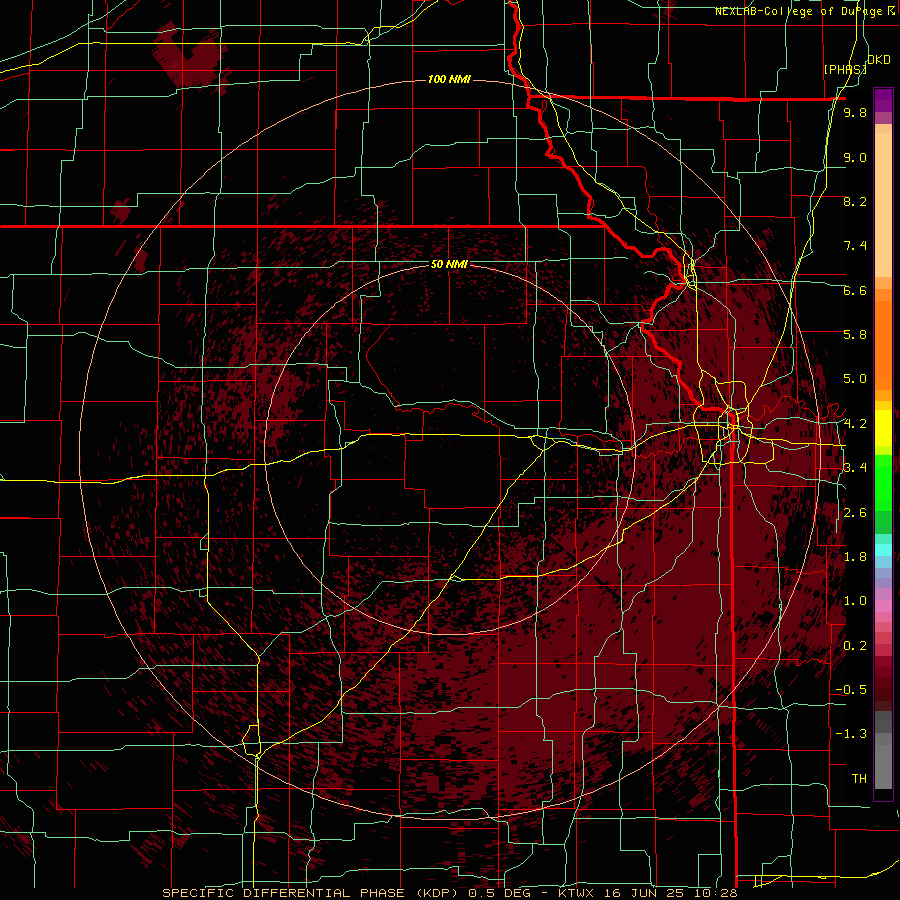900x900 pixels.
Task: Select the 100 NMI range ring label
Action: click(449, 79)
